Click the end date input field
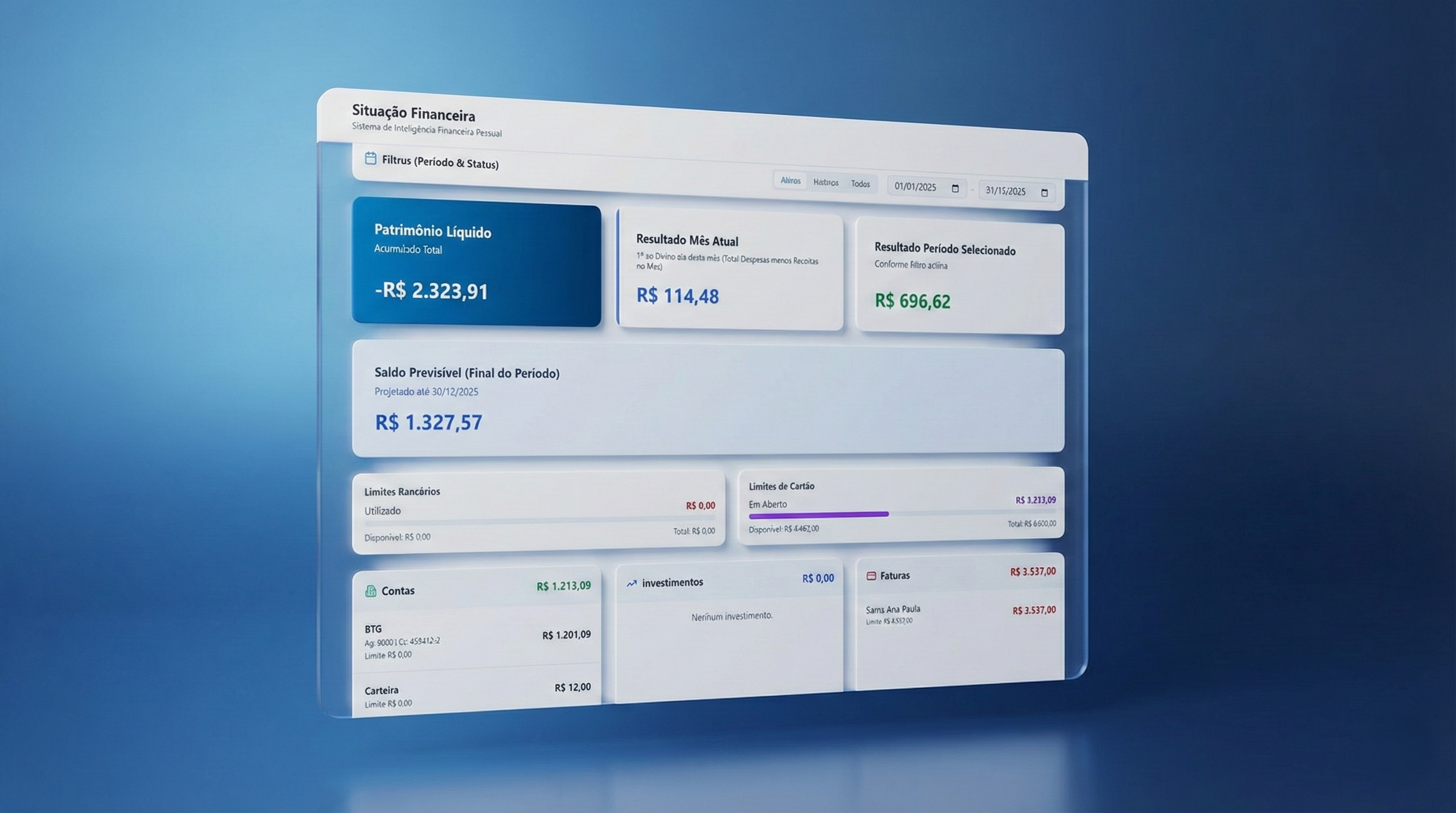Screen dimensions: 1456x813 coord(1006,191)
